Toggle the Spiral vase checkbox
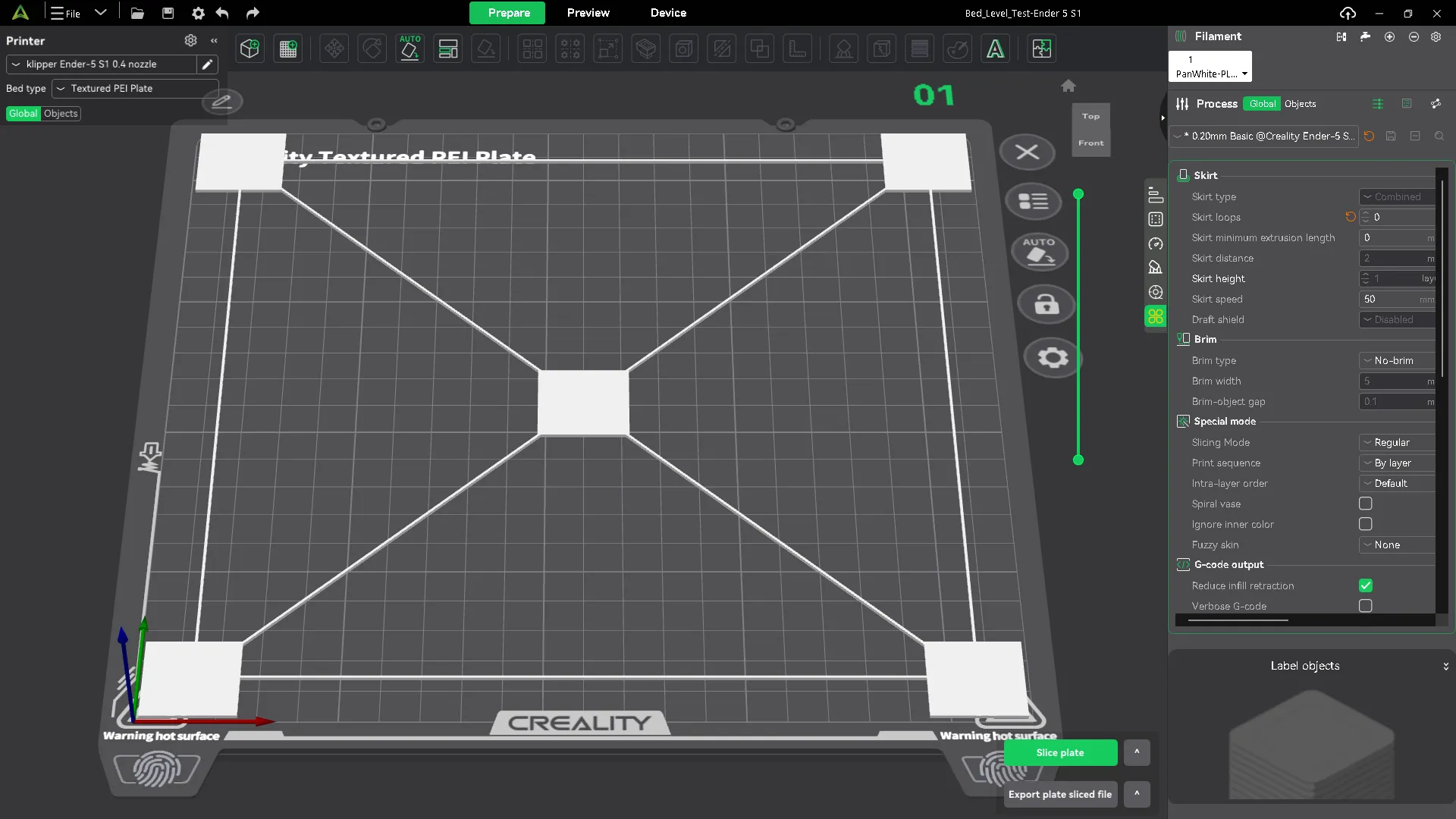The image size is (1456, 819). tap(1366, 504)
